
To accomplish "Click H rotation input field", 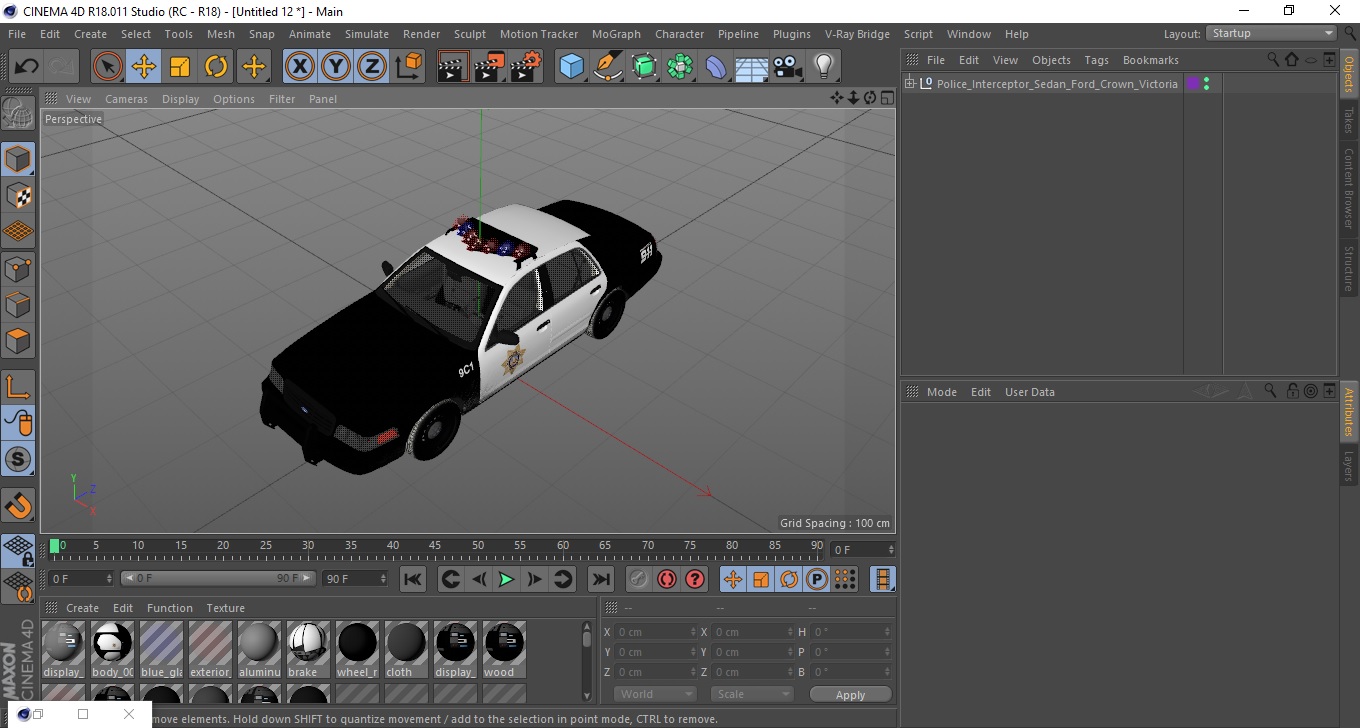I will coord(851,632).
